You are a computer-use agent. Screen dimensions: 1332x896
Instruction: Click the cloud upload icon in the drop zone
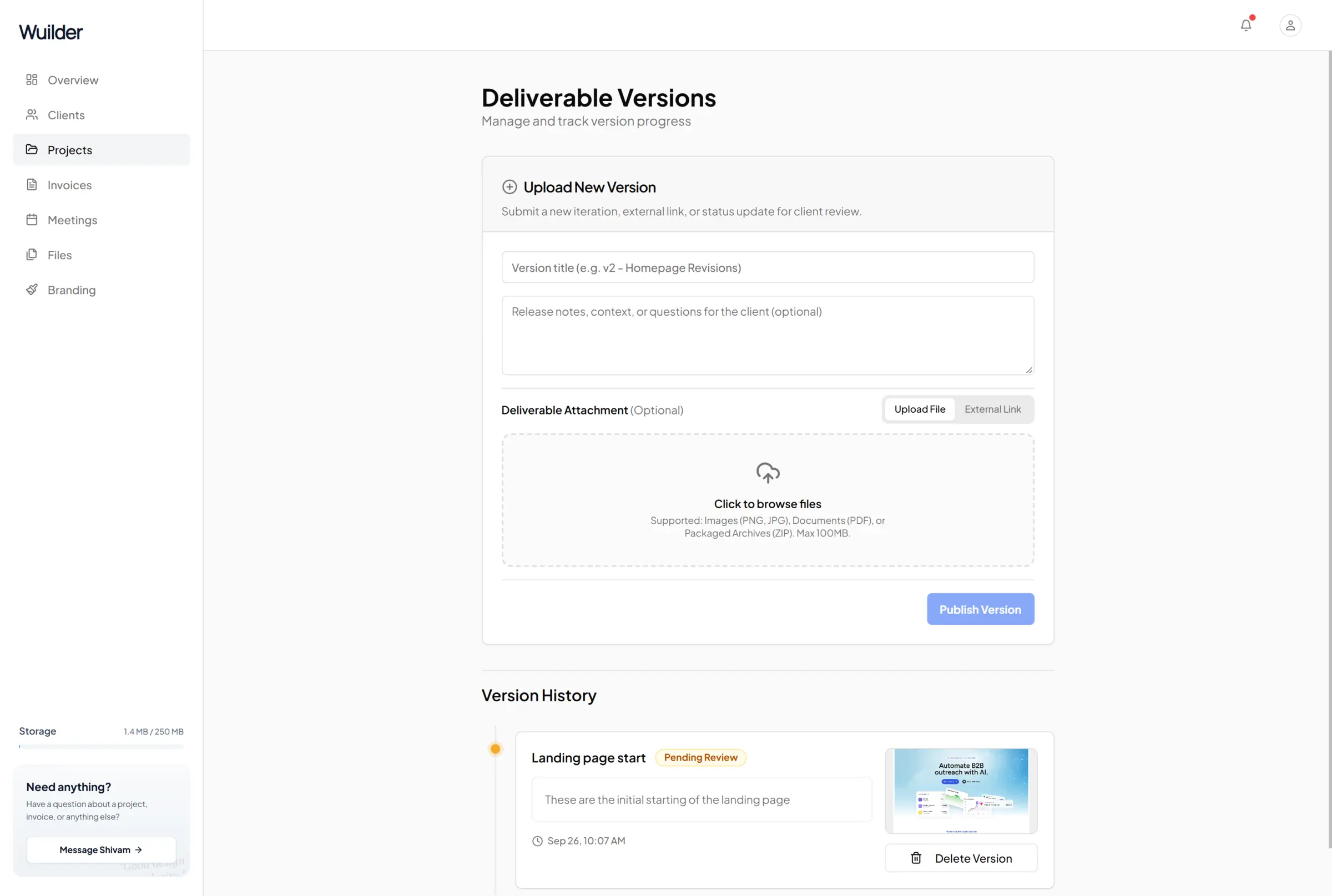click(x=768, y=473)
